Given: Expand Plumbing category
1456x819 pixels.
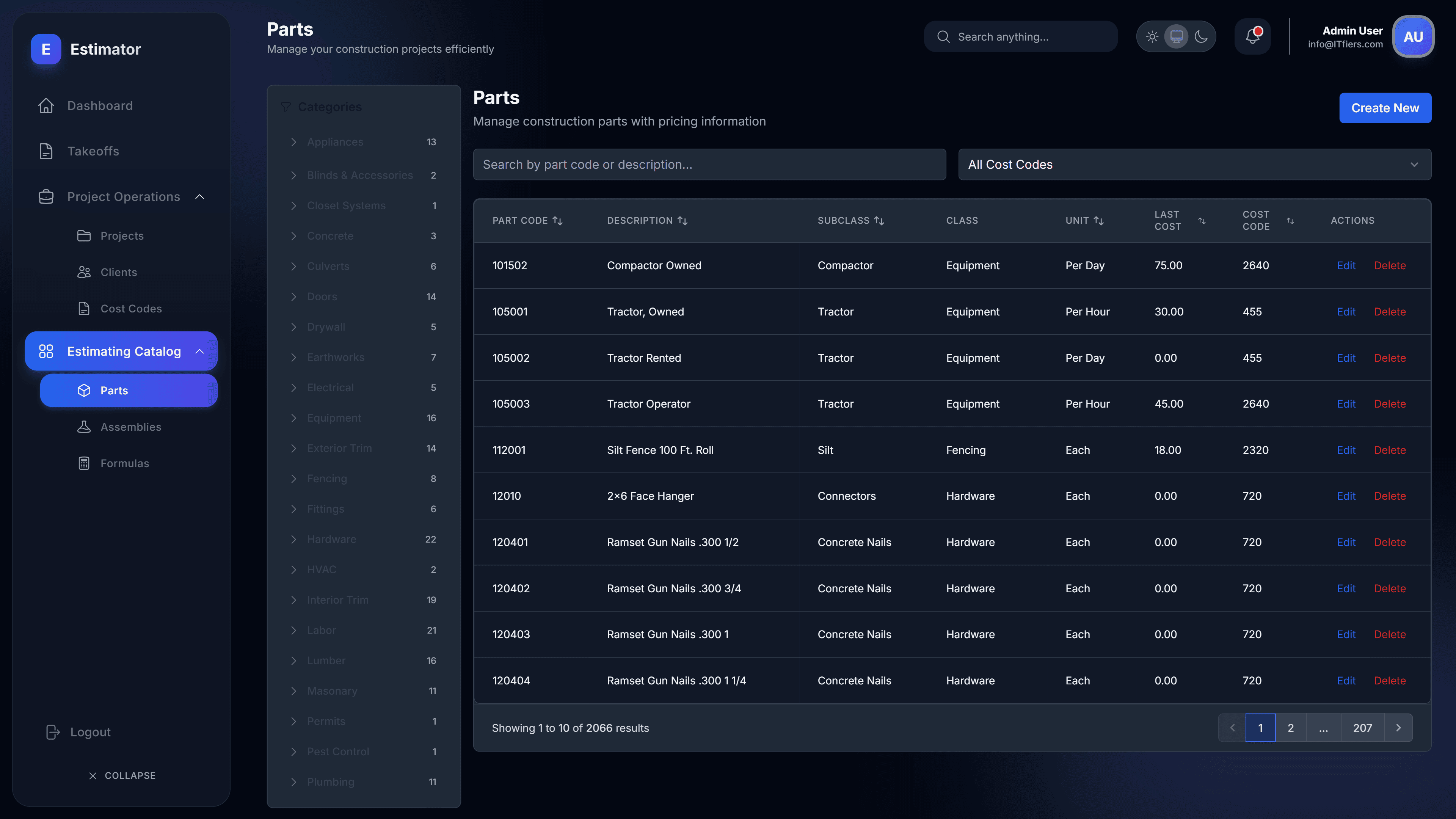Looking at the screenshot, I should click(293, 782).
